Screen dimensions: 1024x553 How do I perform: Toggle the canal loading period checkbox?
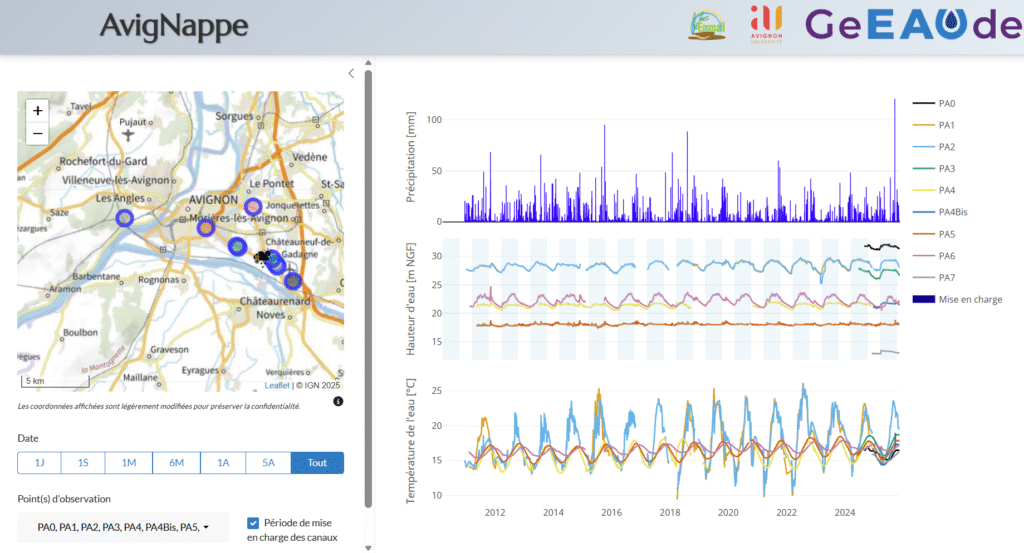pyautogui.click(x=253, y=523)
